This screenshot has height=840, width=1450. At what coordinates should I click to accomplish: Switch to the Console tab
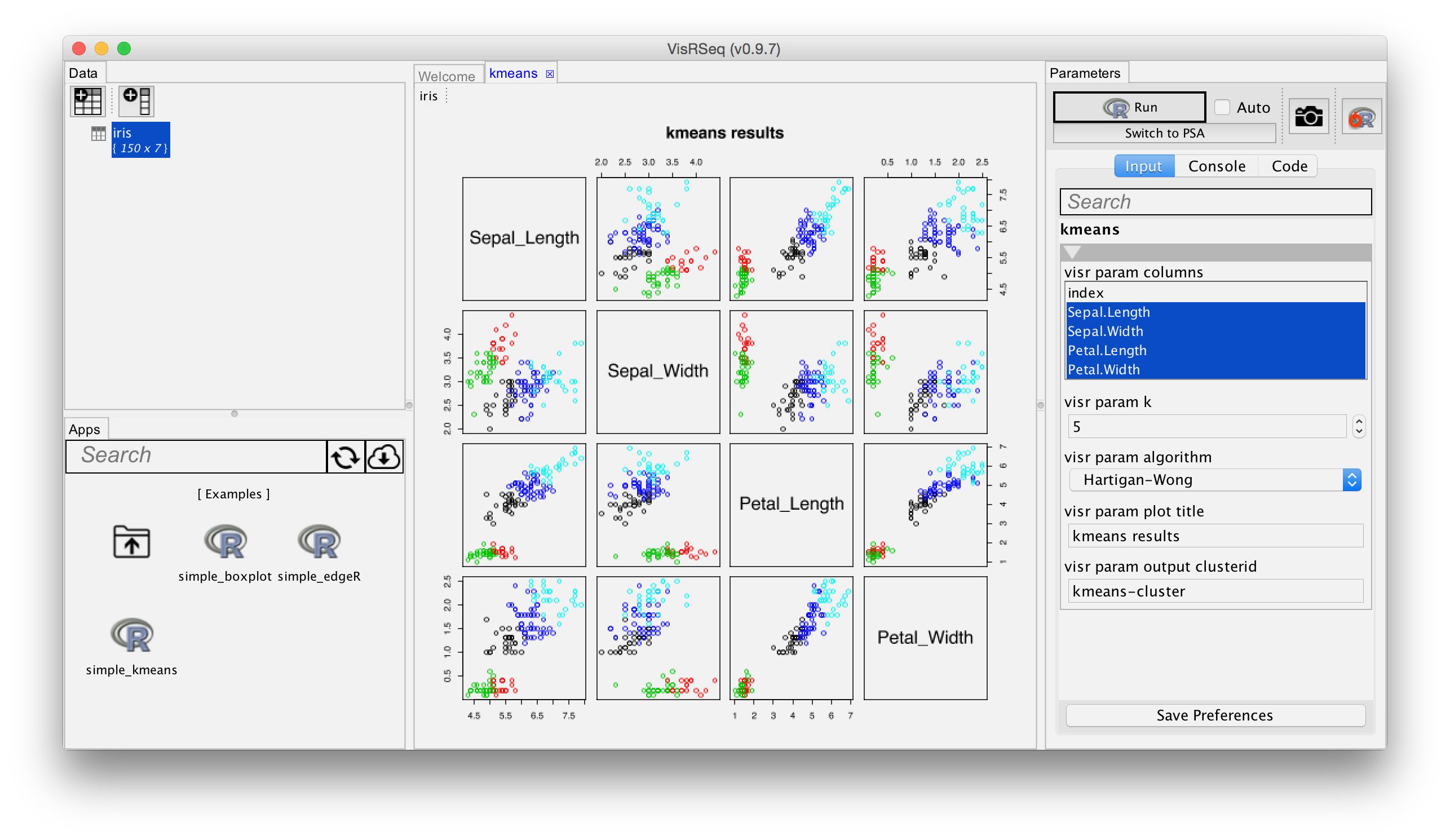1217,166
